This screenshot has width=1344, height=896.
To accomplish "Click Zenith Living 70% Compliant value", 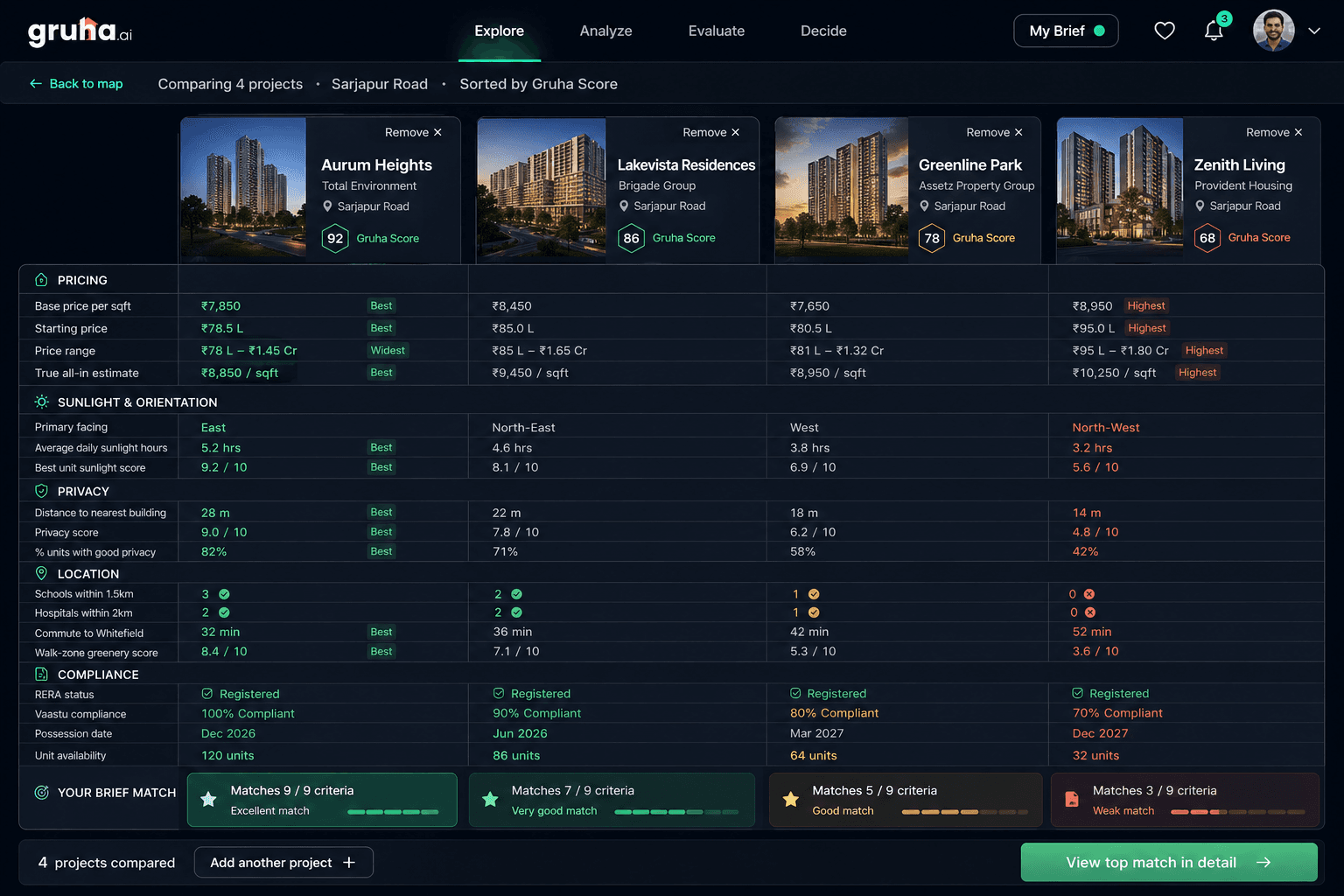I will tap(1117, 713).
